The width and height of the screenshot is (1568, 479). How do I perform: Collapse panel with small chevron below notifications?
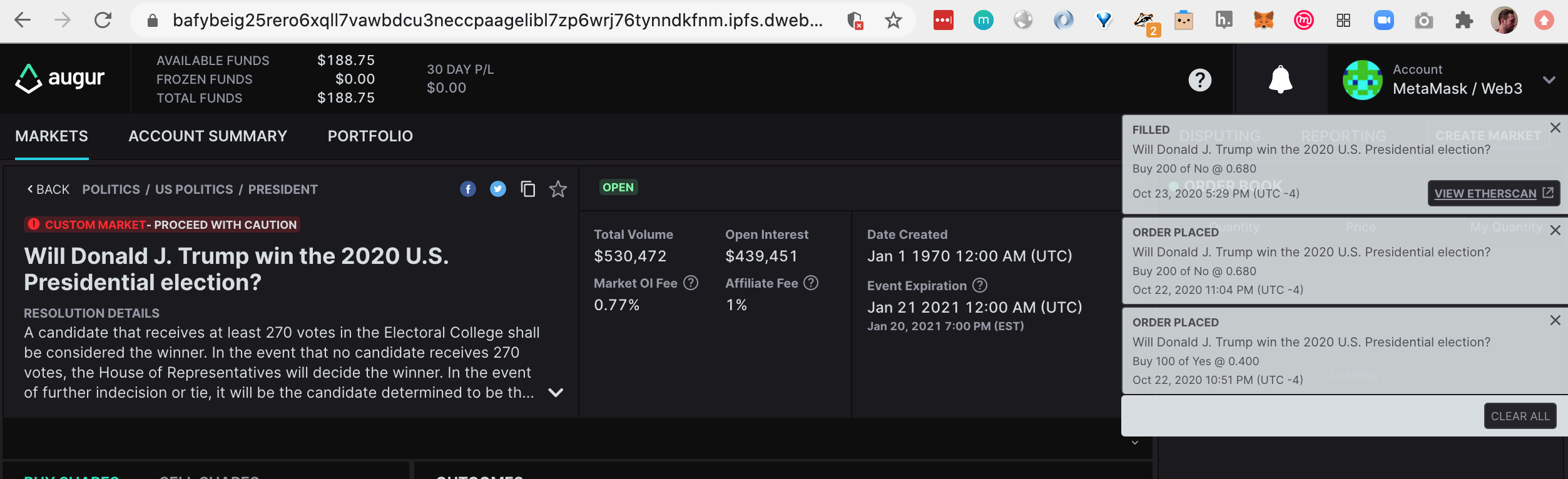1135,443
